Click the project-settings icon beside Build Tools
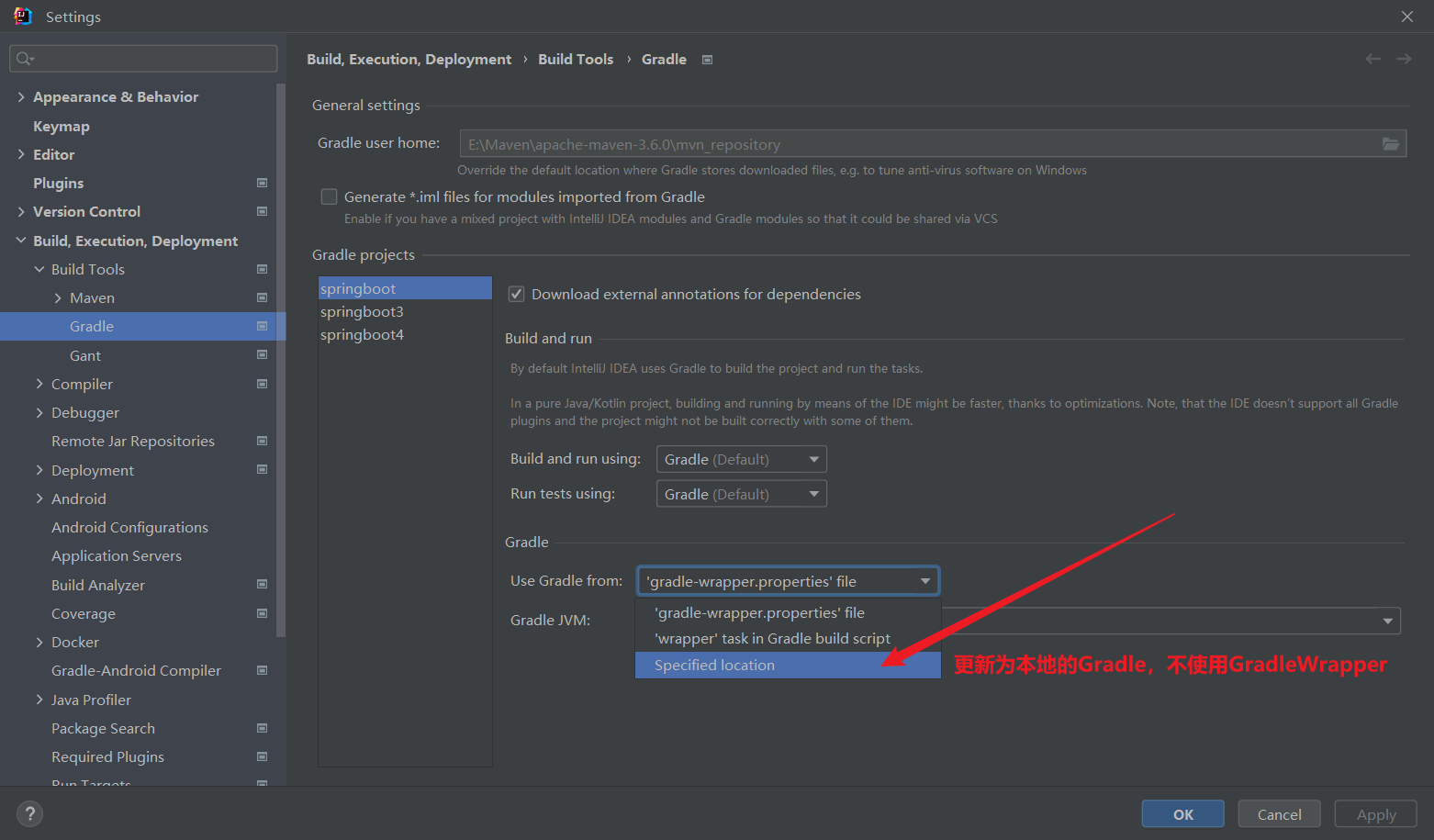This screenshot has height=840, width=1434. point(262,269)
